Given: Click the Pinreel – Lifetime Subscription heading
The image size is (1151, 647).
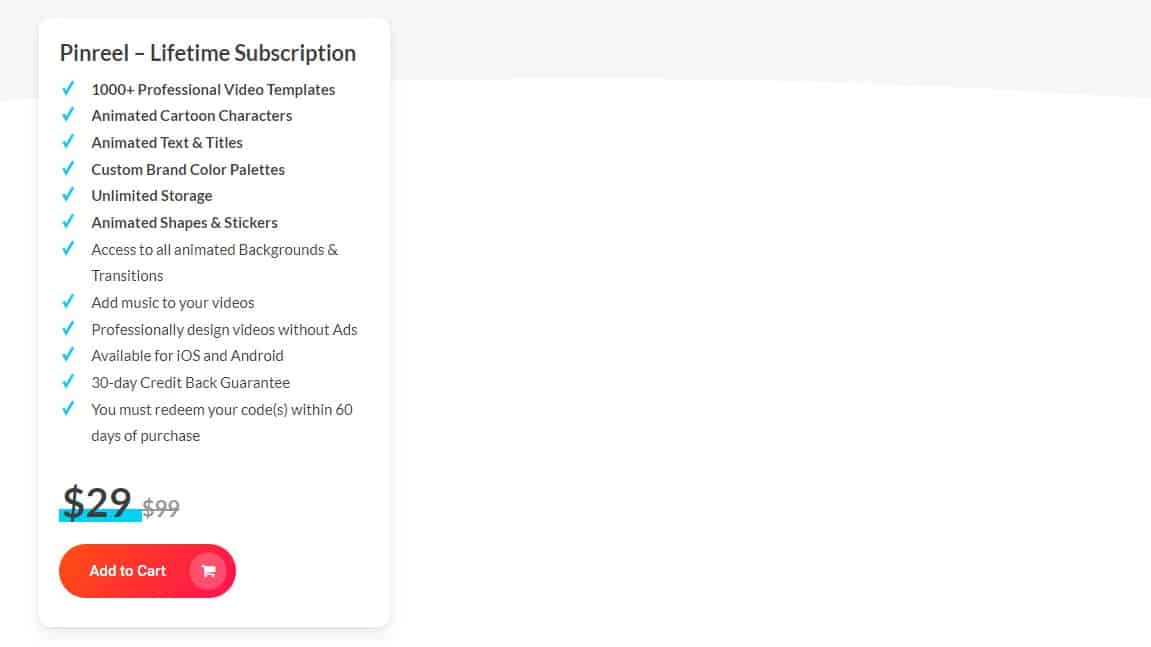Looking at the screenshot, I should point(208,53).
